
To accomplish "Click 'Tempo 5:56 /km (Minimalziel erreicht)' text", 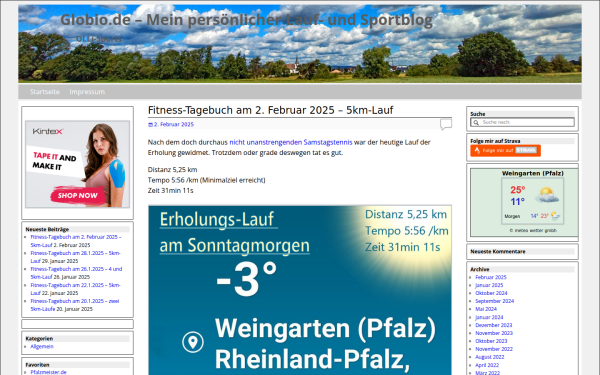I will point(206,180).
